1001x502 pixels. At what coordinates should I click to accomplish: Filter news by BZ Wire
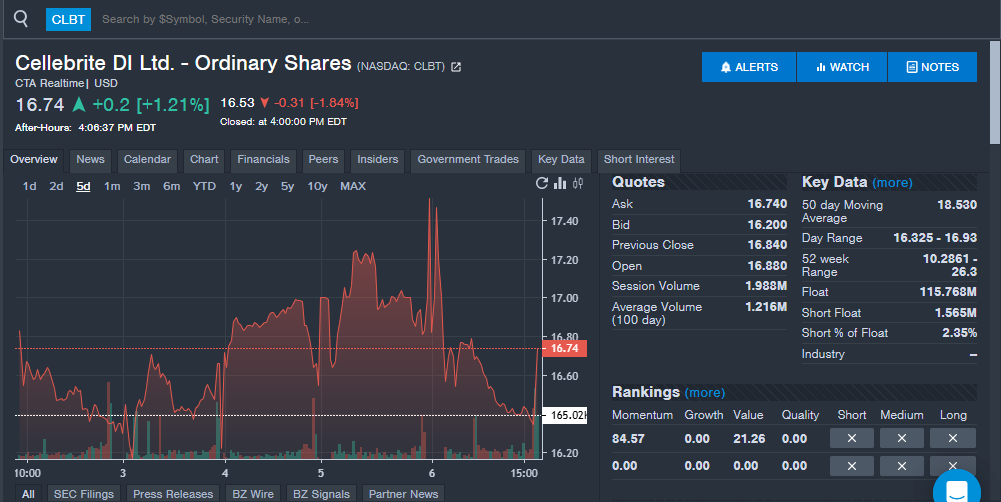coord(253,494)
